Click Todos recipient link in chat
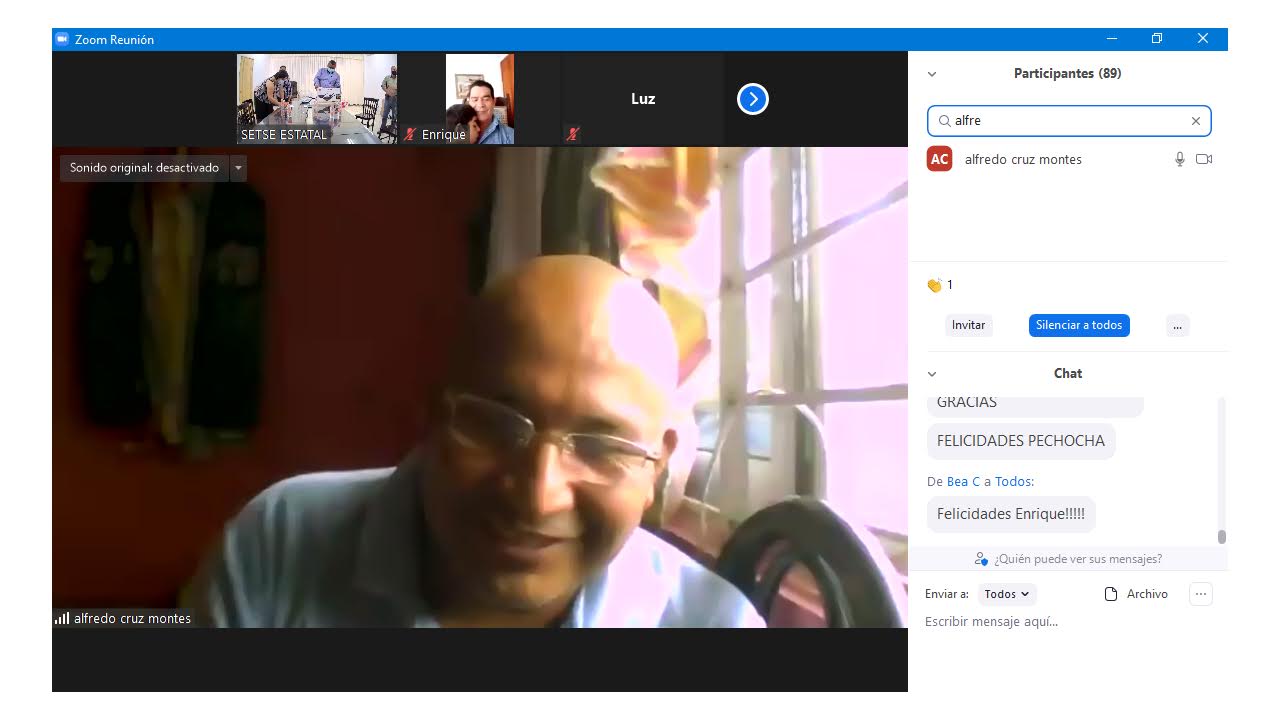The height and width of the screenshot is (720, 1280). 1012,482
